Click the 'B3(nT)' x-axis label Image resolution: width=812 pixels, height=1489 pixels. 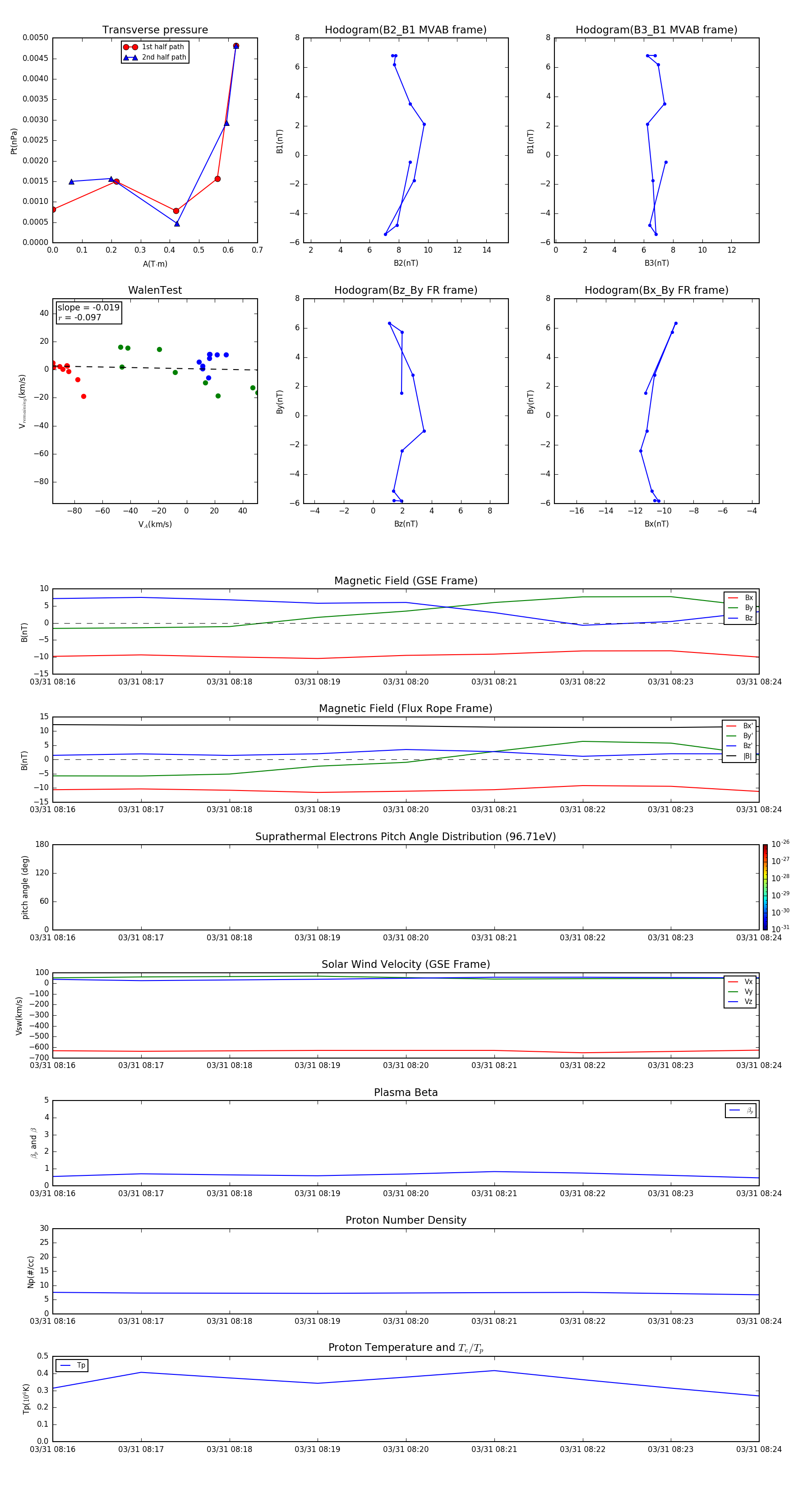(656, 263)
